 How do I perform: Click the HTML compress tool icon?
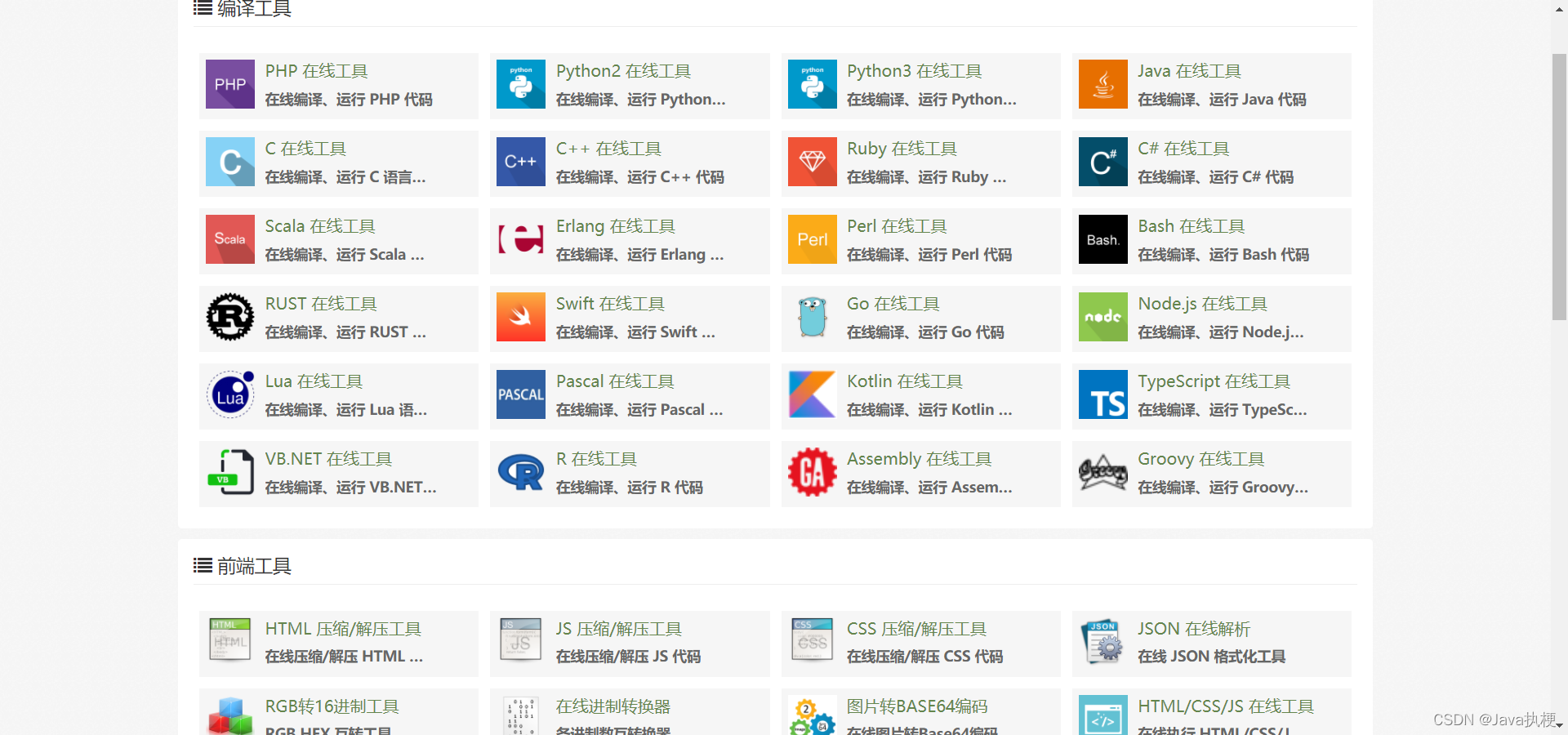[x=230, y=640]
